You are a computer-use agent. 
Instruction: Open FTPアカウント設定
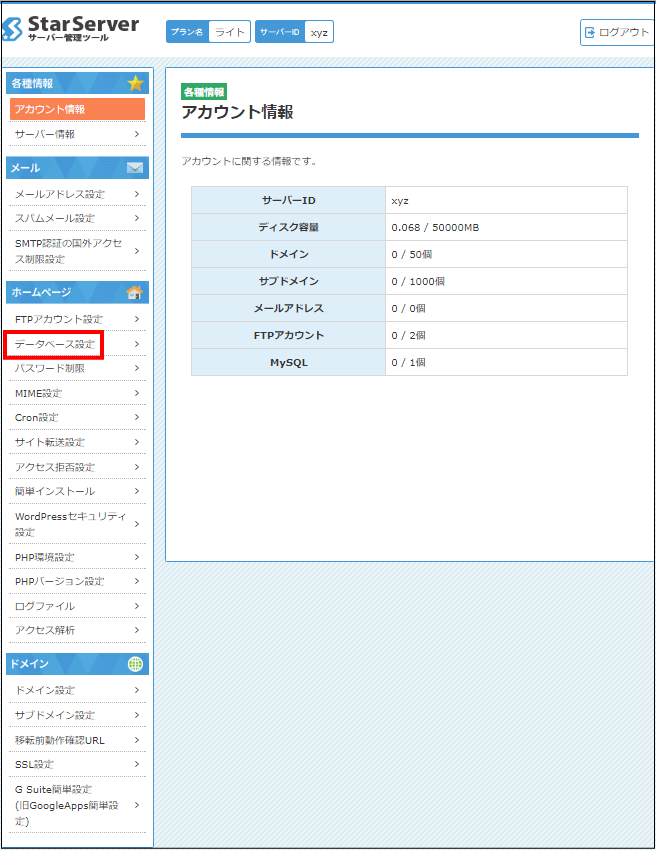click(x=77, y=319)
